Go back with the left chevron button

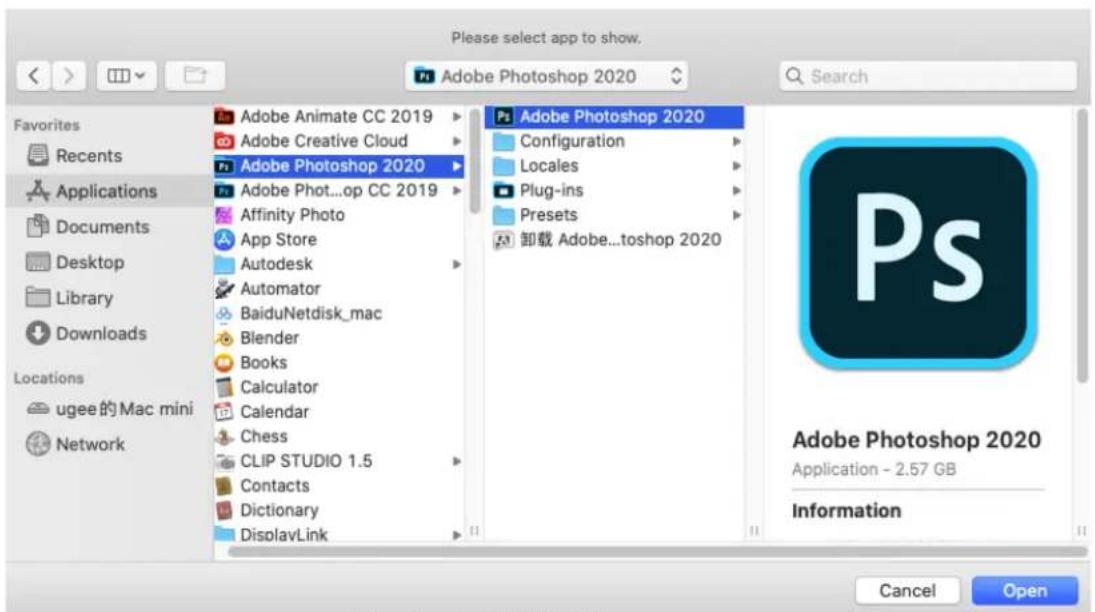pyautogui.click(x=33, y=75)
